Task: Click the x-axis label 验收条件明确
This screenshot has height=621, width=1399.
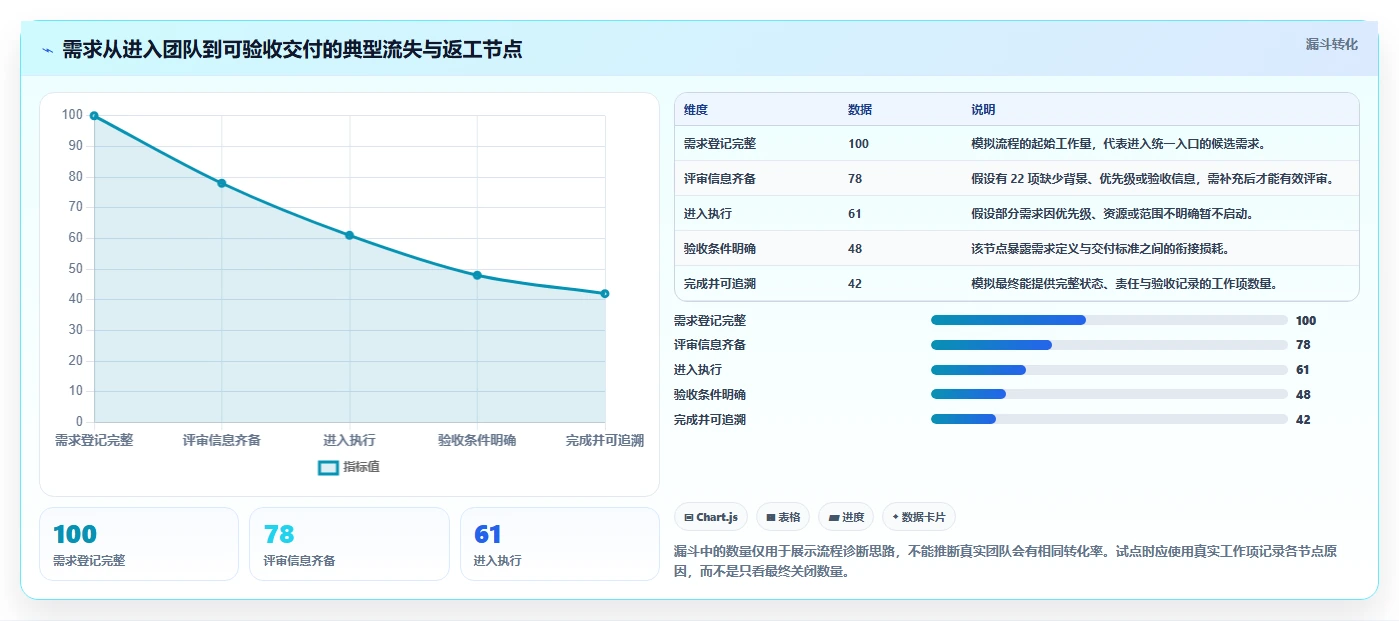Action: point(477,440)
